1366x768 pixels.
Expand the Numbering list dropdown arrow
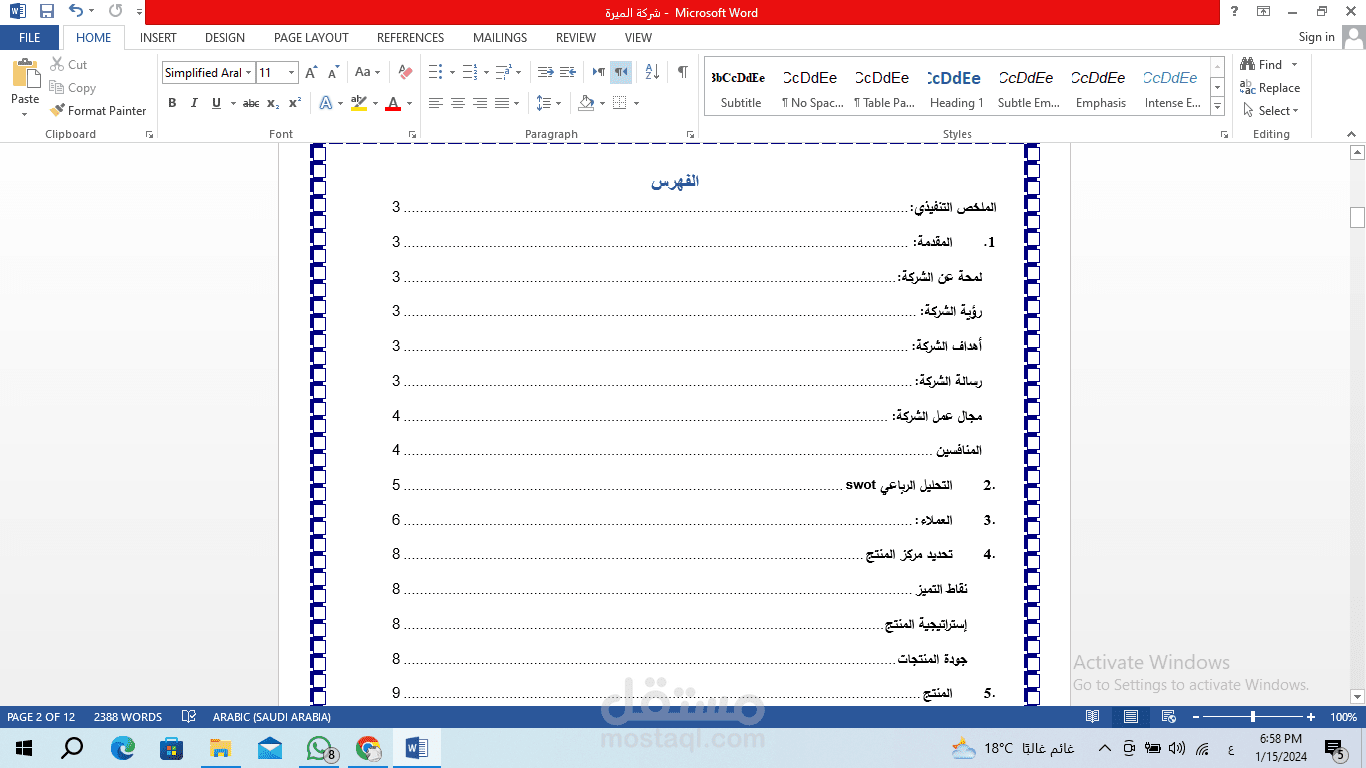point(486,73)
